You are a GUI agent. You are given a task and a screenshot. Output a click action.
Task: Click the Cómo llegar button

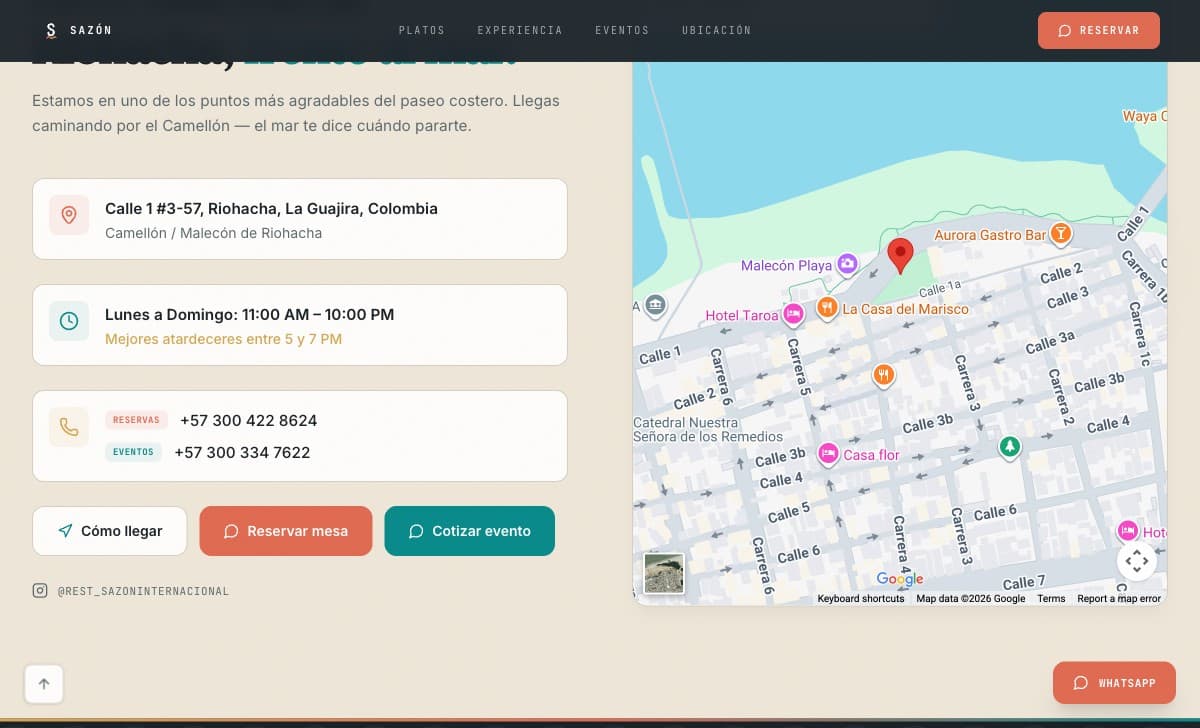click(110, 531)
